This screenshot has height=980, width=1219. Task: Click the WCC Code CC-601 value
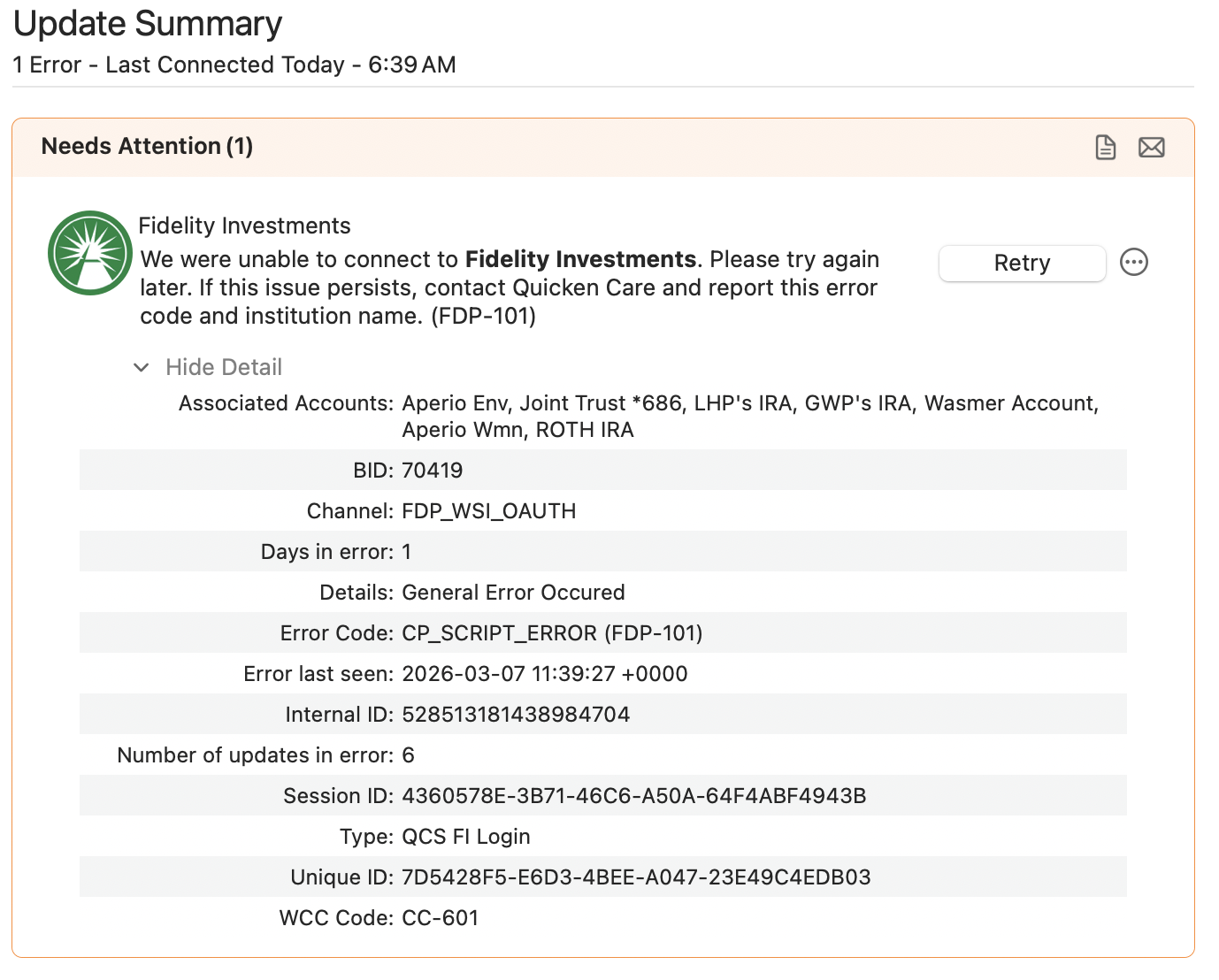click(x=440, y=918)
